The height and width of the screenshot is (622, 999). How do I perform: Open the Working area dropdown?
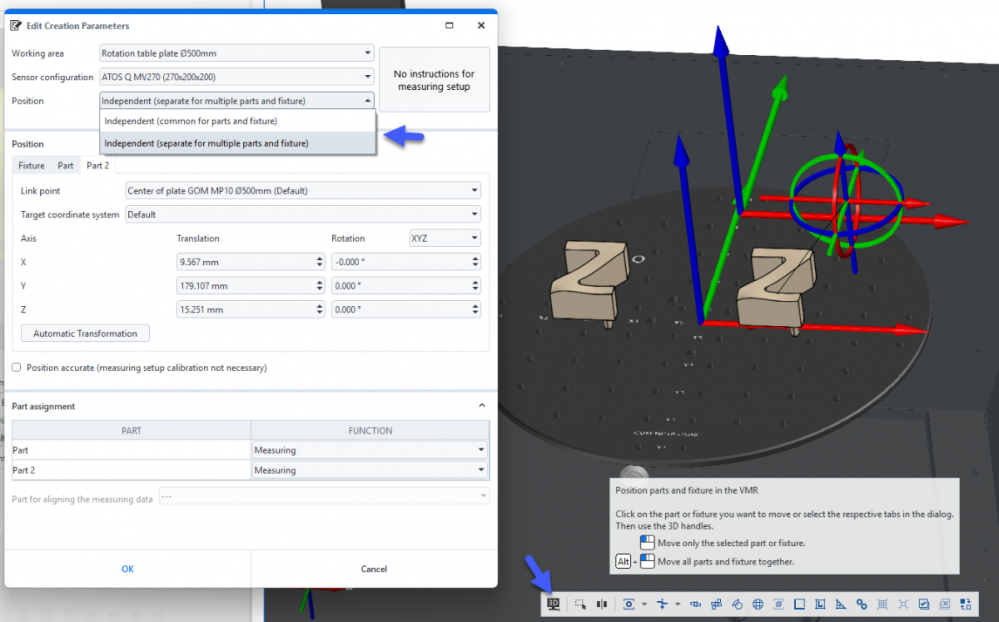236,53
